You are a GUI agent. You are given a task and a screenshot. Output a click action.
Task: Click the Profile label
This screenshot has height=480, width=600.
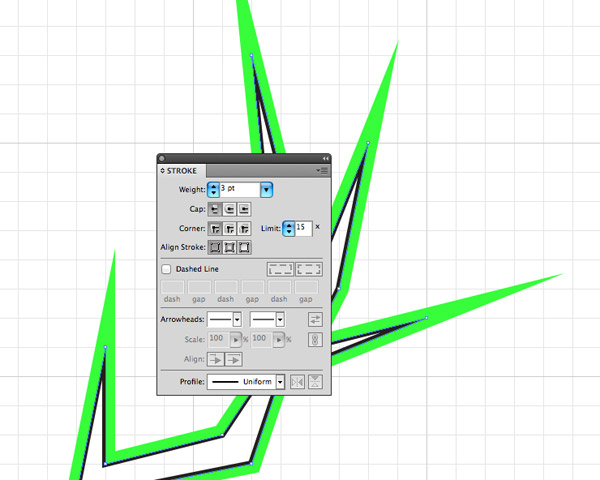tap(192, 382)
